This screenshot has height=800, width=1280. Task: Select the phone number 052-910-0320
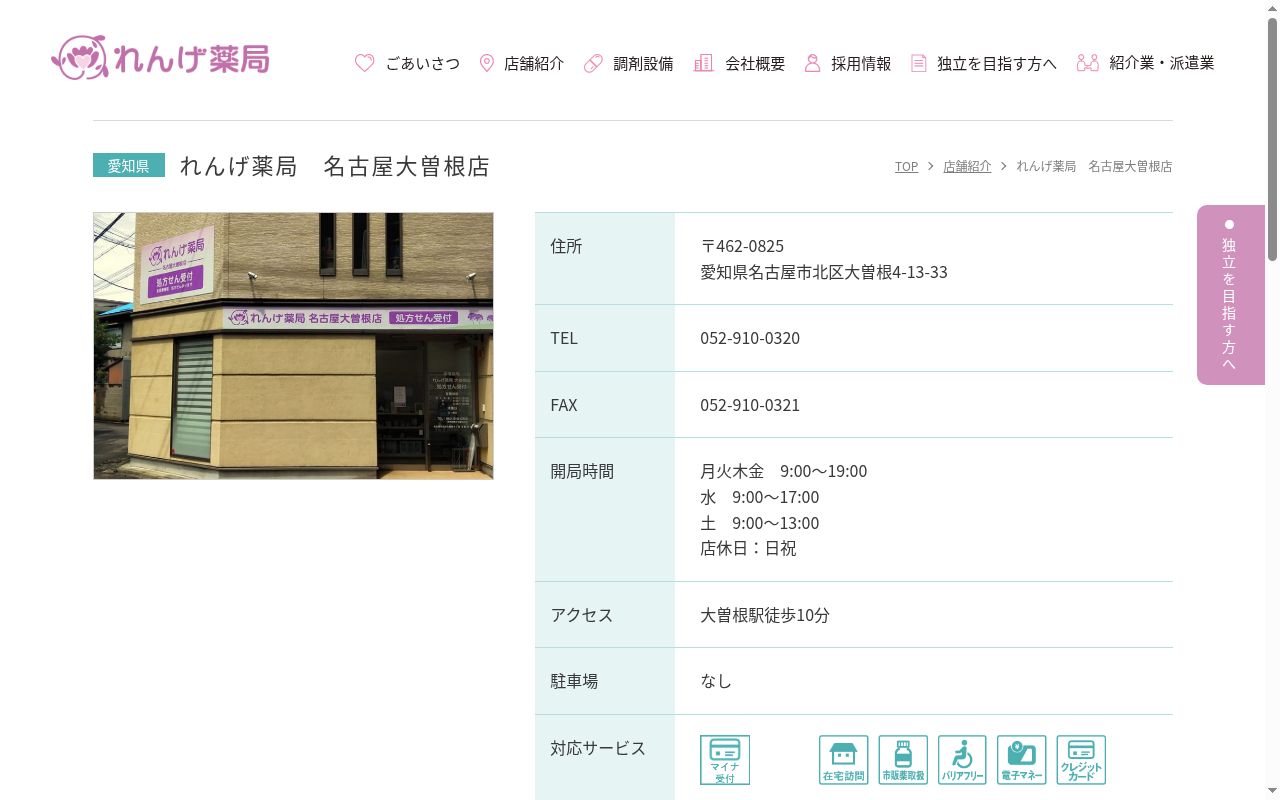(x=750, y=338)
